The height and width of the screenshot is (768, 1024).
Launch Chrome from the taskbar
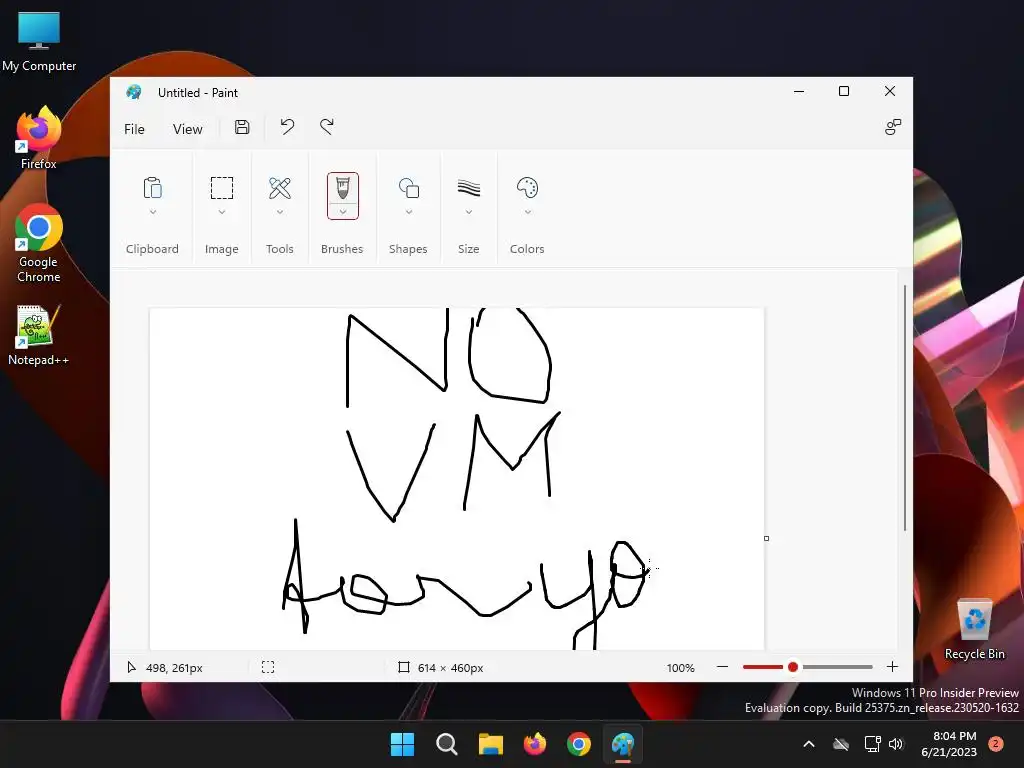click(579, 744)
